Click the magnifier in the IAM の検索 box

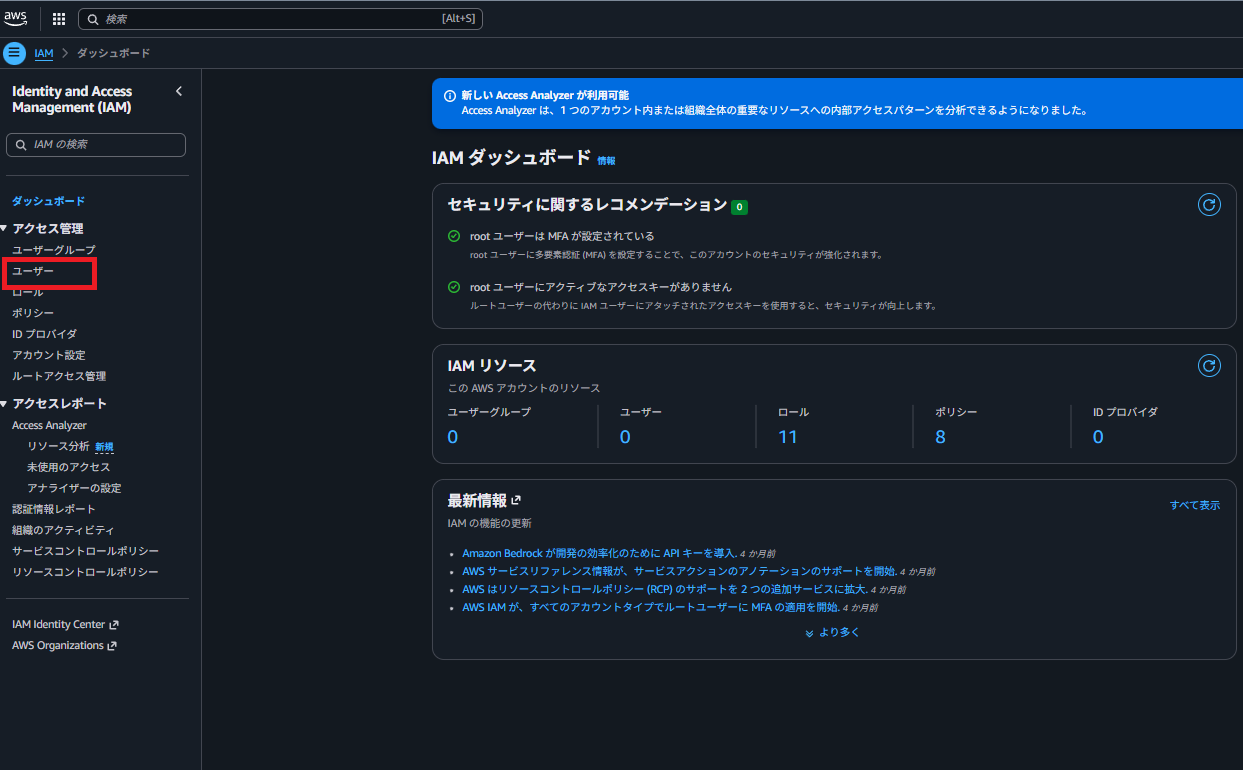20,144
